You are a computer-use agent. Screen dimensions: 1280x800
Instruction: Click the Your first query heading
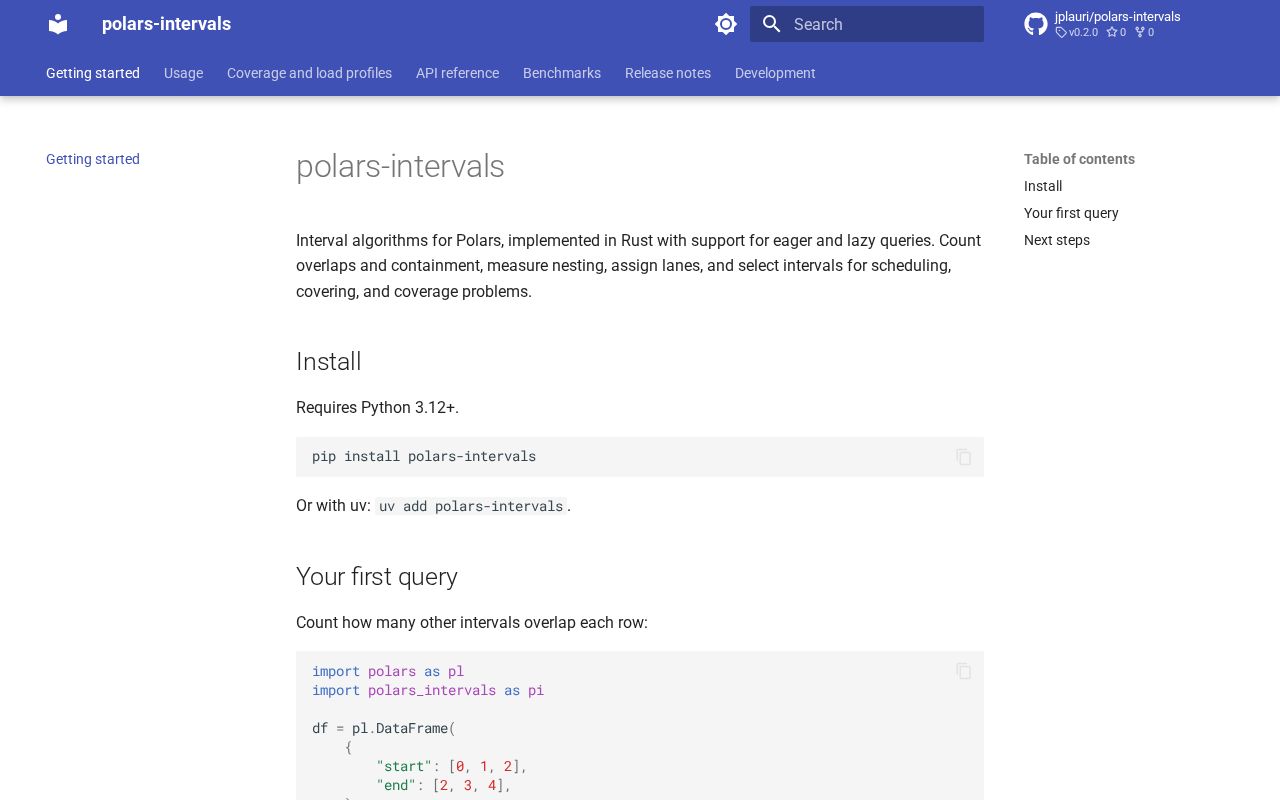click(377, 576)
